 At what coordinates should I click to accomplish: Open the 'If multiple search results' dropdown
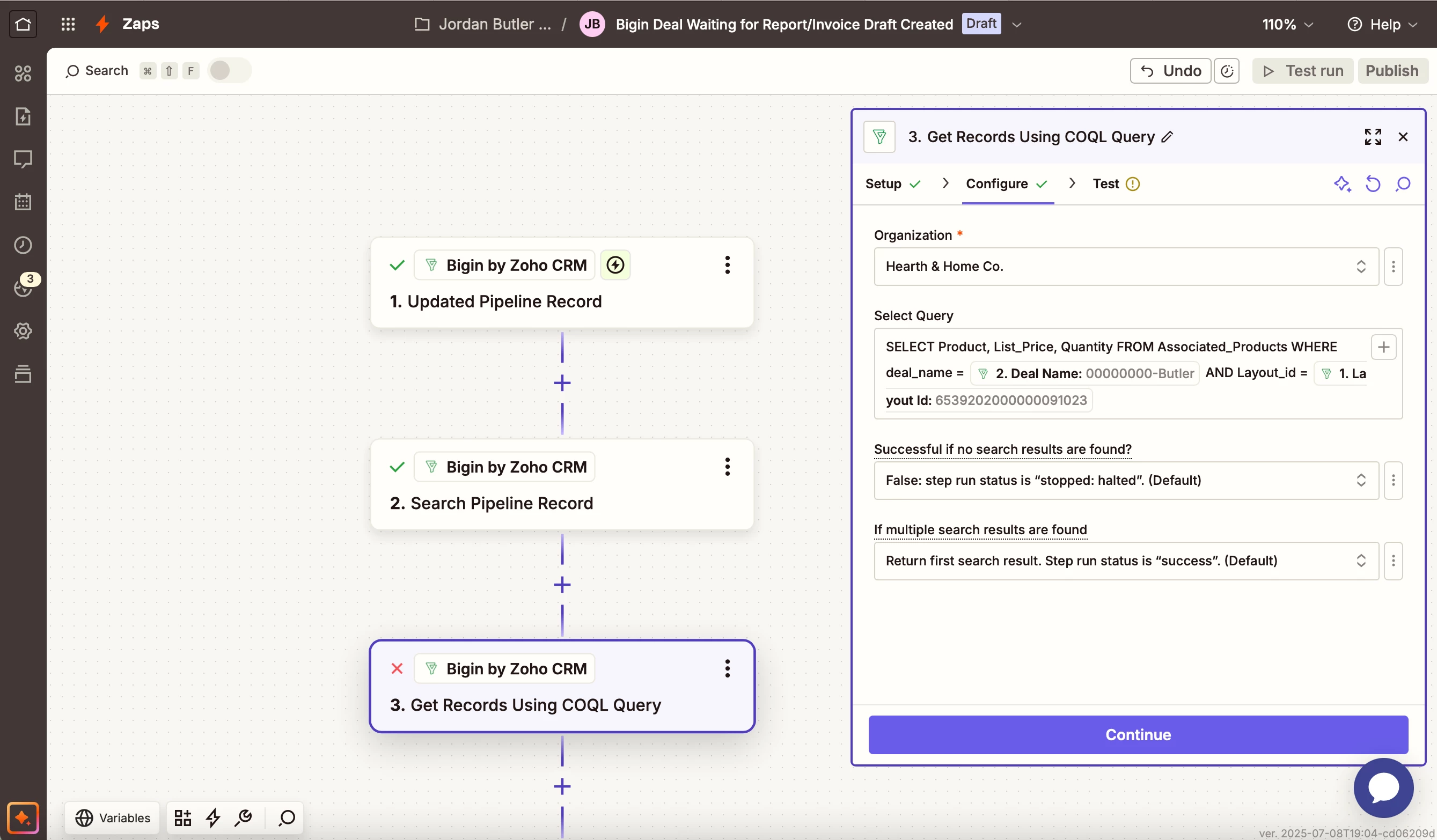pyautogui.click(x=1126, y=561)
